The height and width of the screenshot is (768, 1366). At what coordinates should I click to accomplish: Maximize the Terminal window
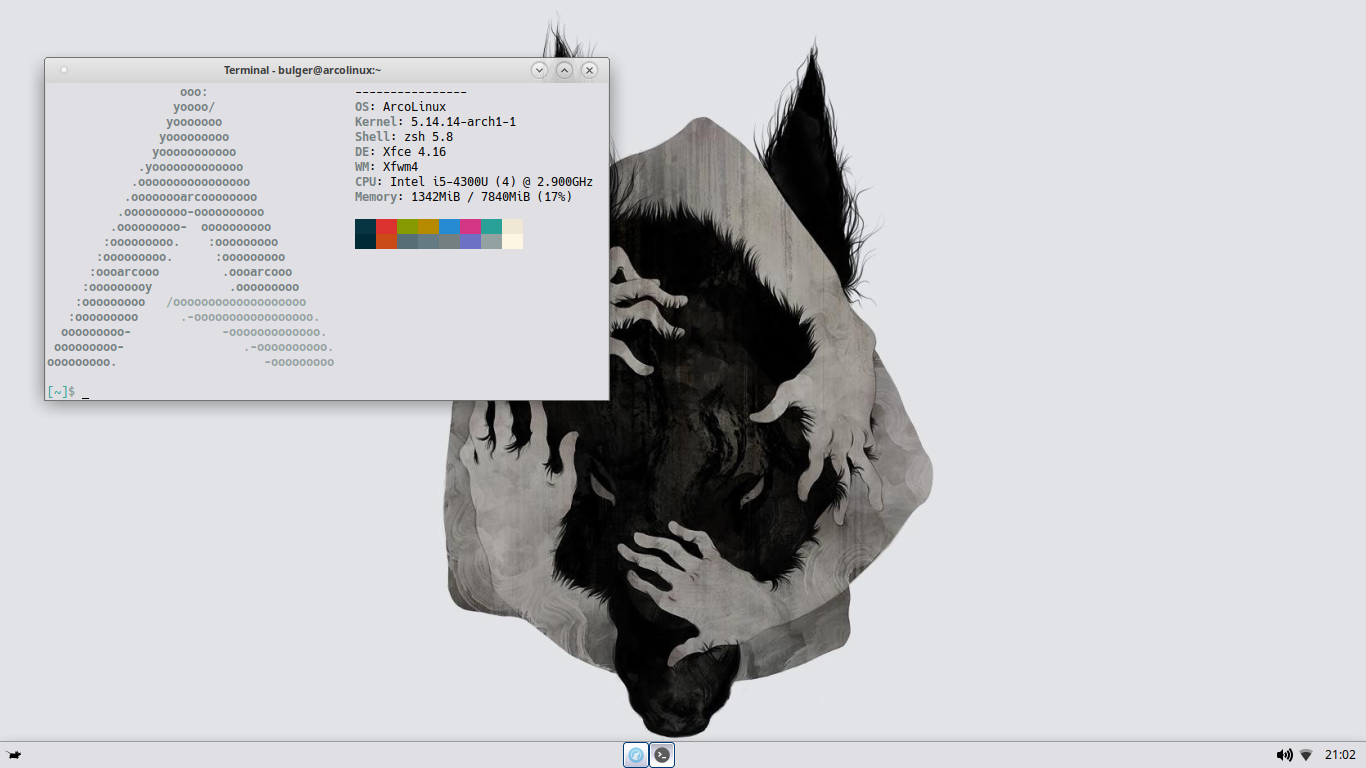coord(565,70)
